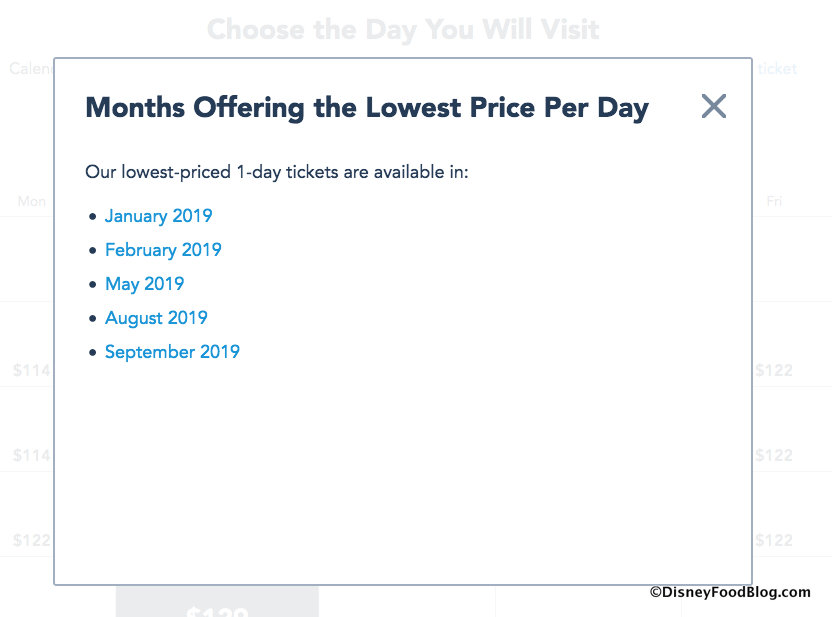This screenshot has height=617, width=832.
Task: Select the gray $139 price box
Action: pos(217,603)
